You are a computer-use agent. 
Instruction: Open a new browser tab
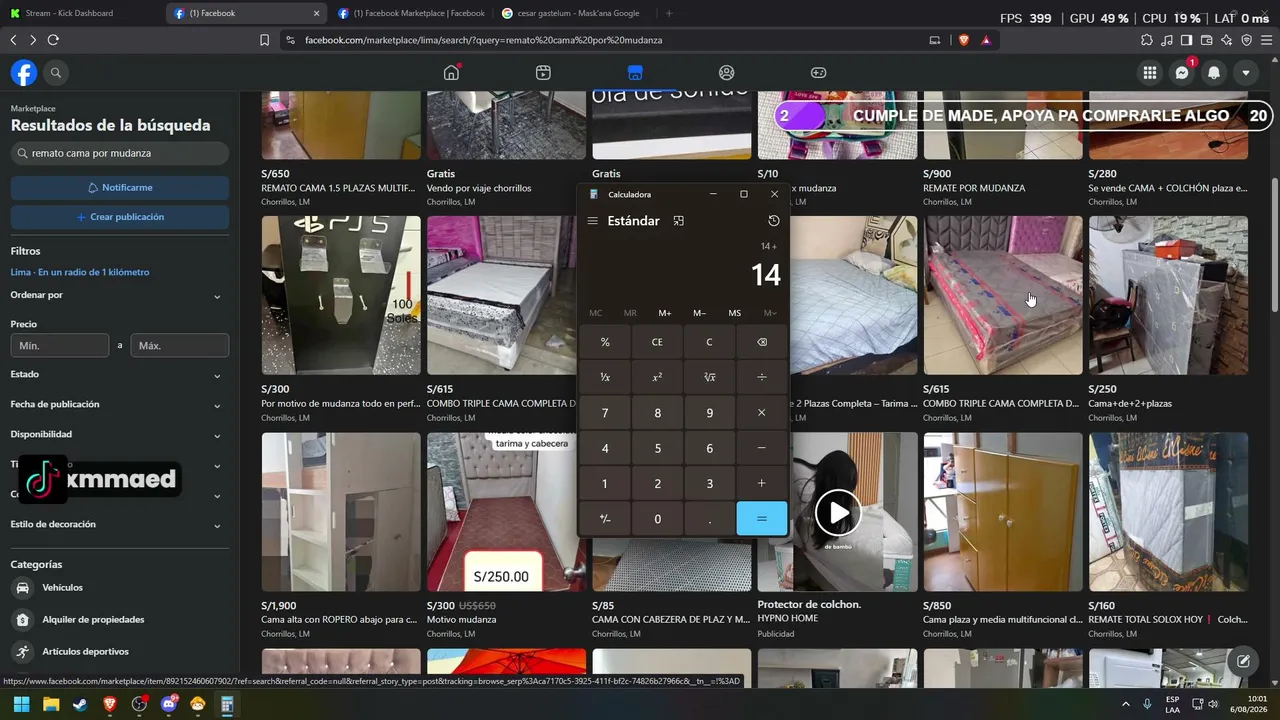(x=669, y=13)
